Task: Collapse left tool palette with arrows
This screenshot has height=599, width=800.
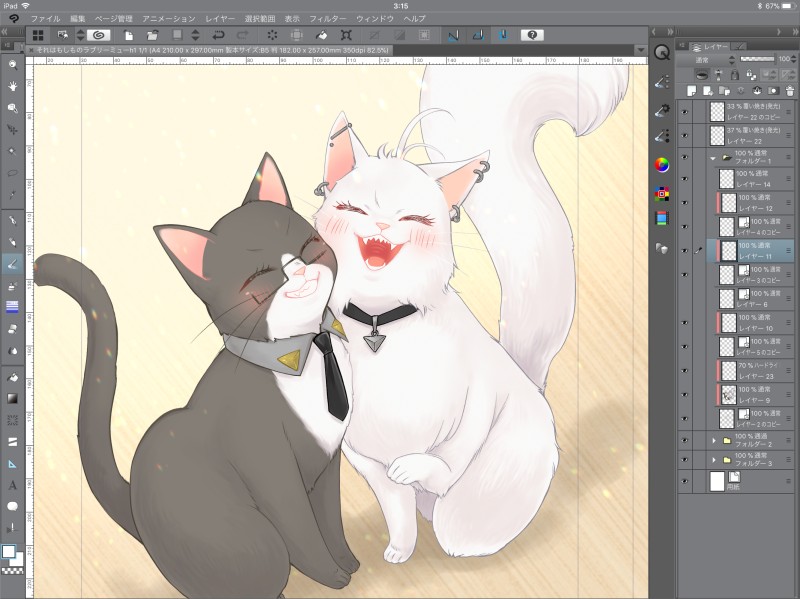Action: [4, 32]
